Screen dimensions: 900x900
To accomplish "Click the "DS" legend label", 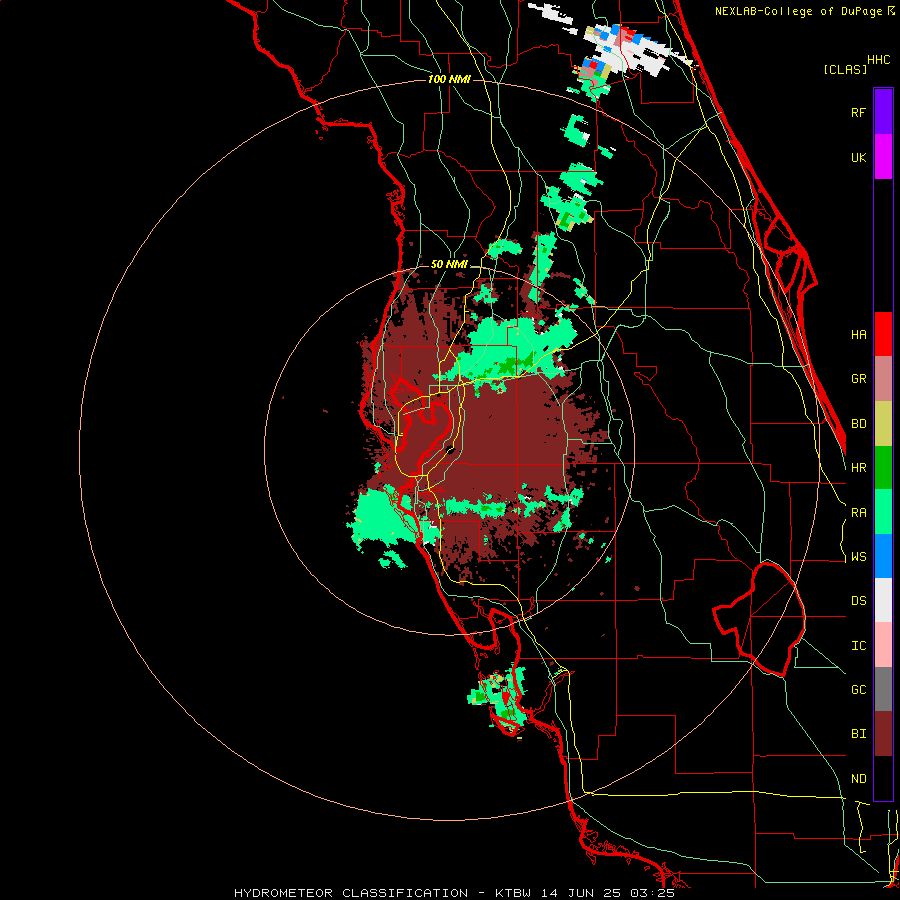I will coord(858,601).
